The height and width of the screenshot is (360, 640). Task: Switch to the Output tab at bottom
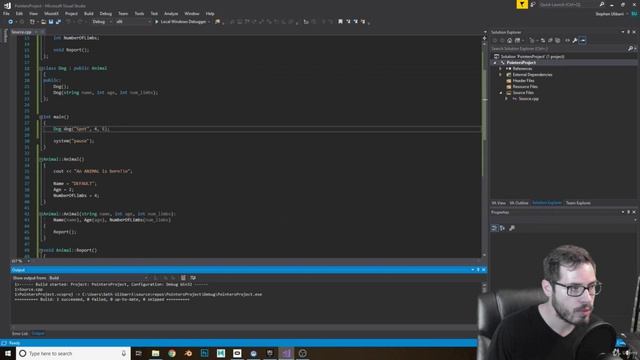coord(38,333)
